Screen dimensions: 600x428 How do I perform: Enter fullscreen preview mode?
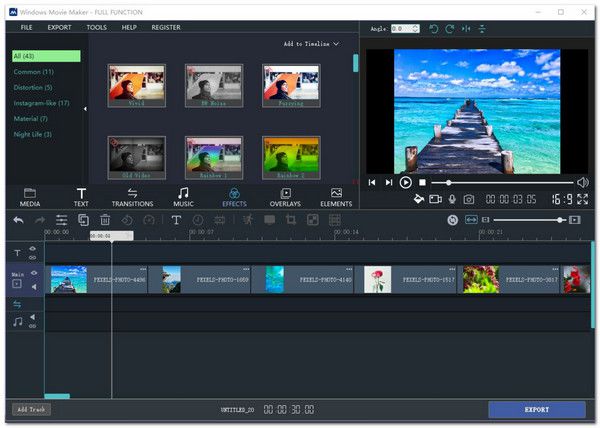583,199
